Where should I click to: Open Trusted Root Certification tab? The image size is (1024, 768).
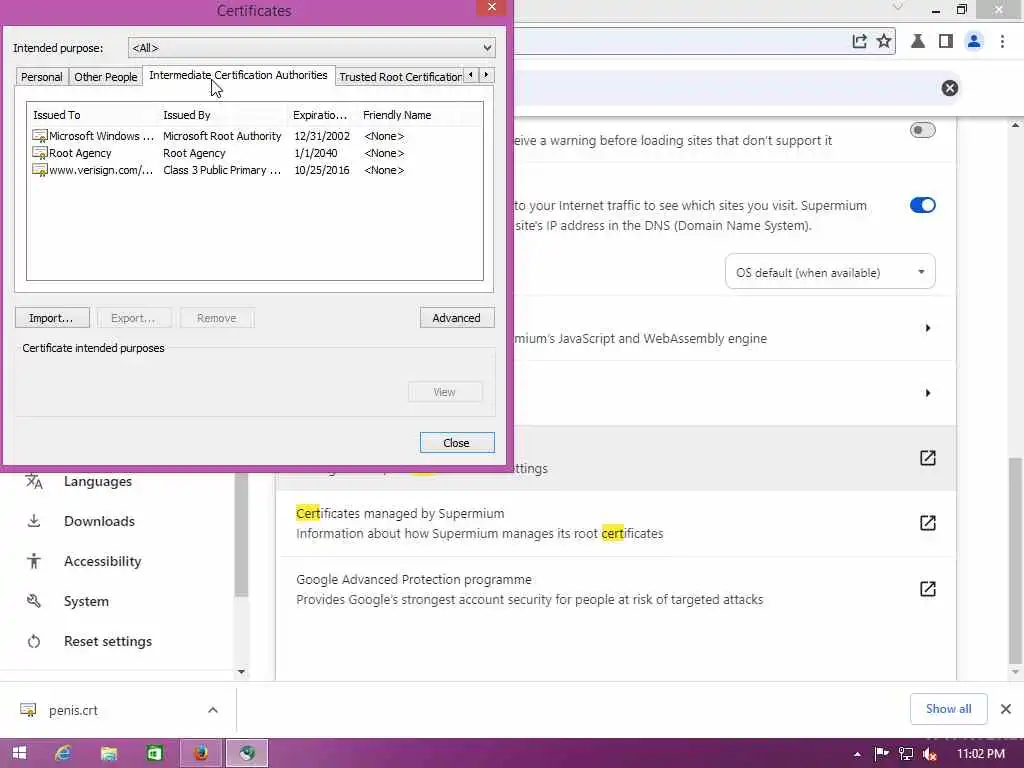[400, 76]
